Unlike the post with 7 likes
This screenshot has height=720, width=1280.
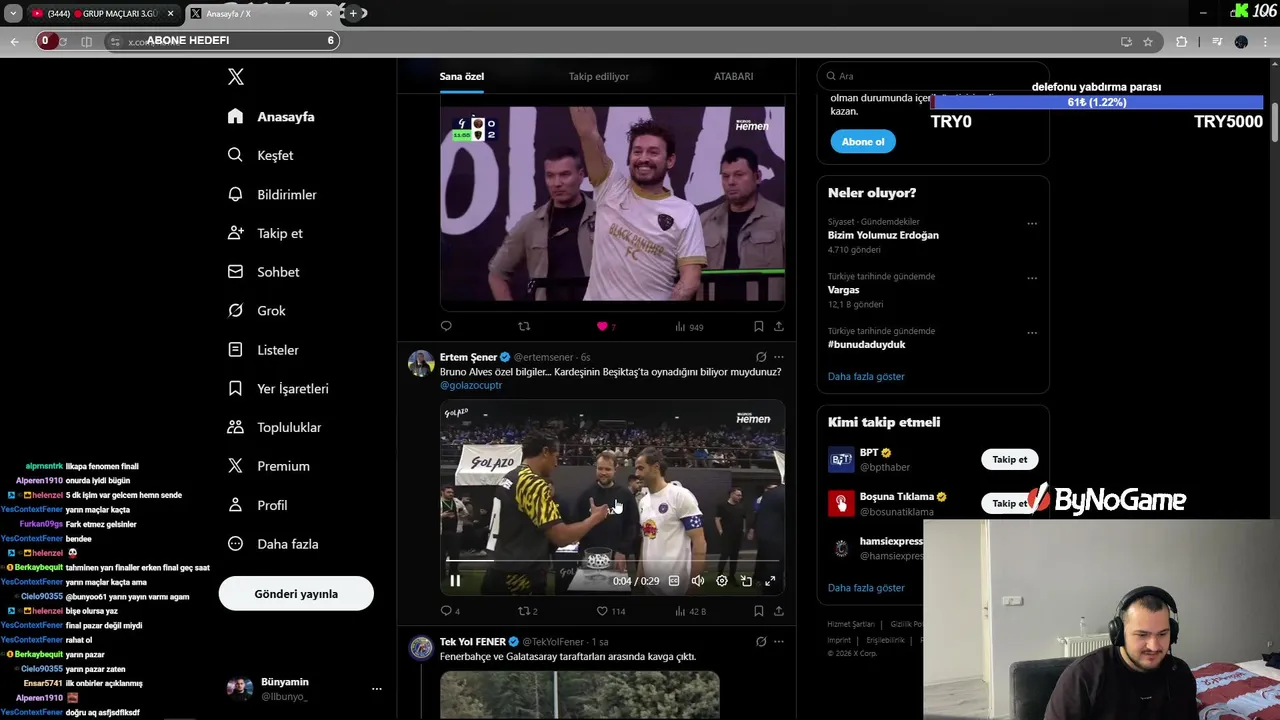coord(606,326)
